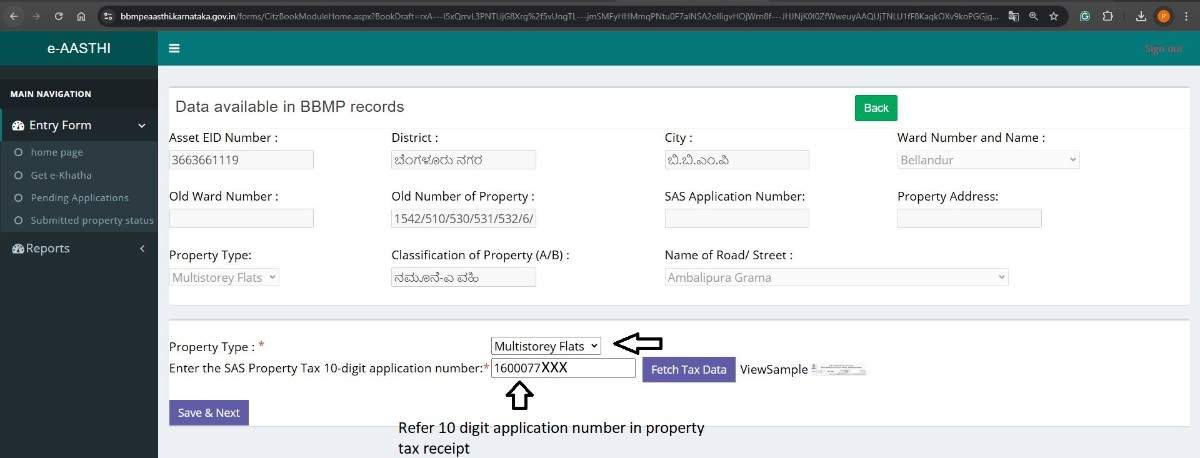Open the Ward Number and Name dropdown

(x=988, y=160)
